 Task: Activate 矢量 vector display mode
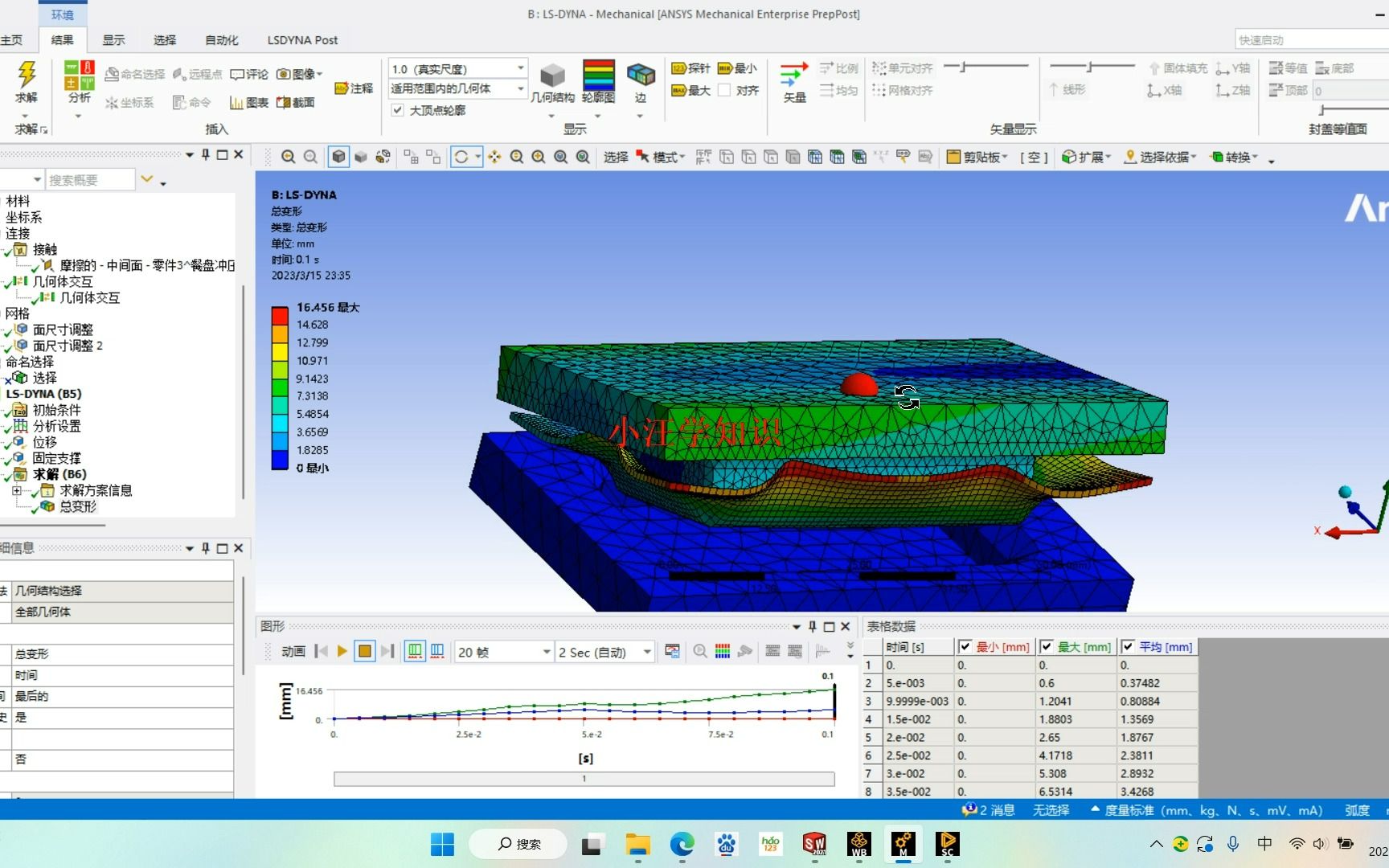tap(793, 80)
